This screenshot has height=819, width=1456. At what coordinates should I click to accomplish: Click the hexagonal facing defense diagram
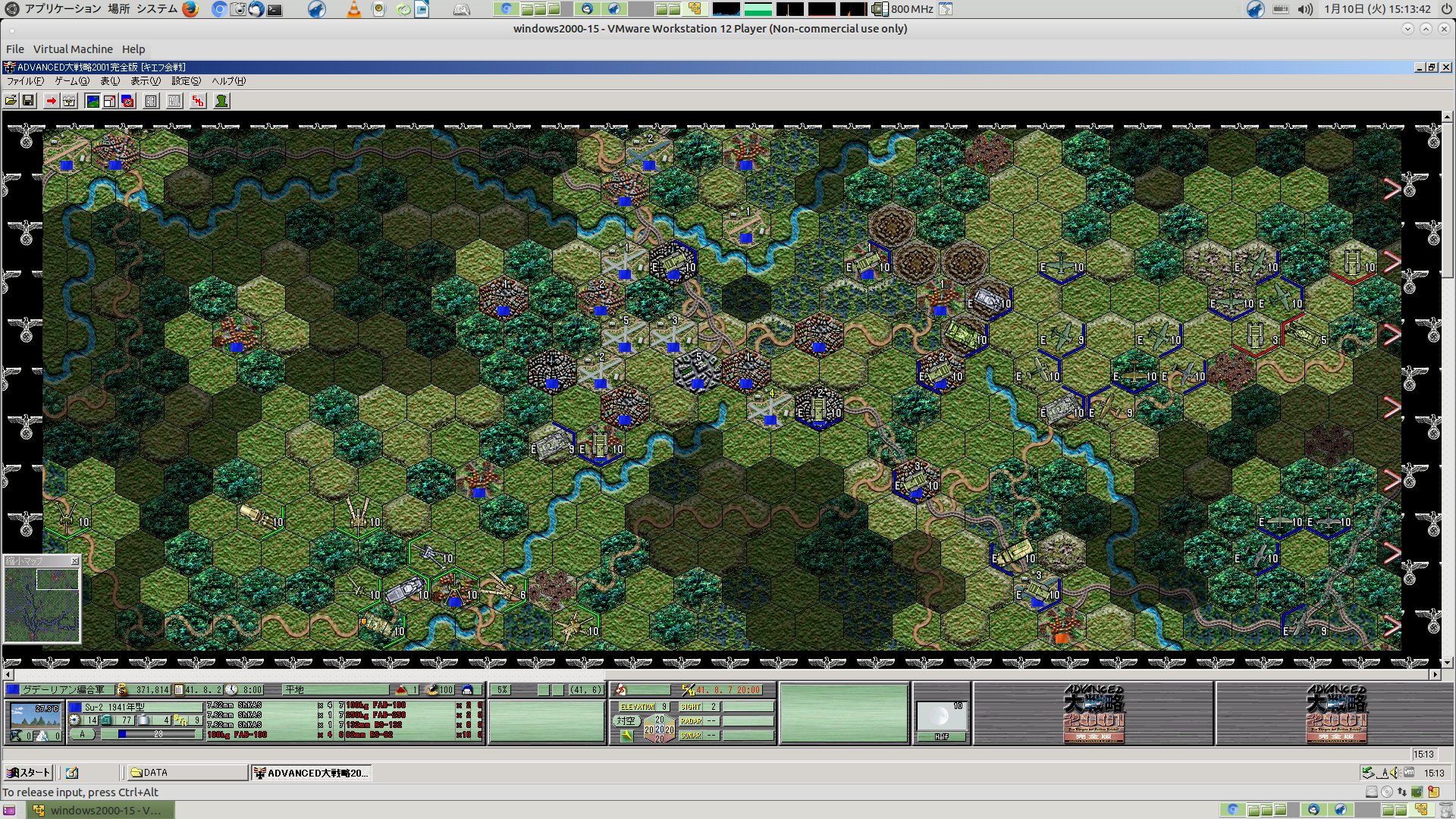659,729
